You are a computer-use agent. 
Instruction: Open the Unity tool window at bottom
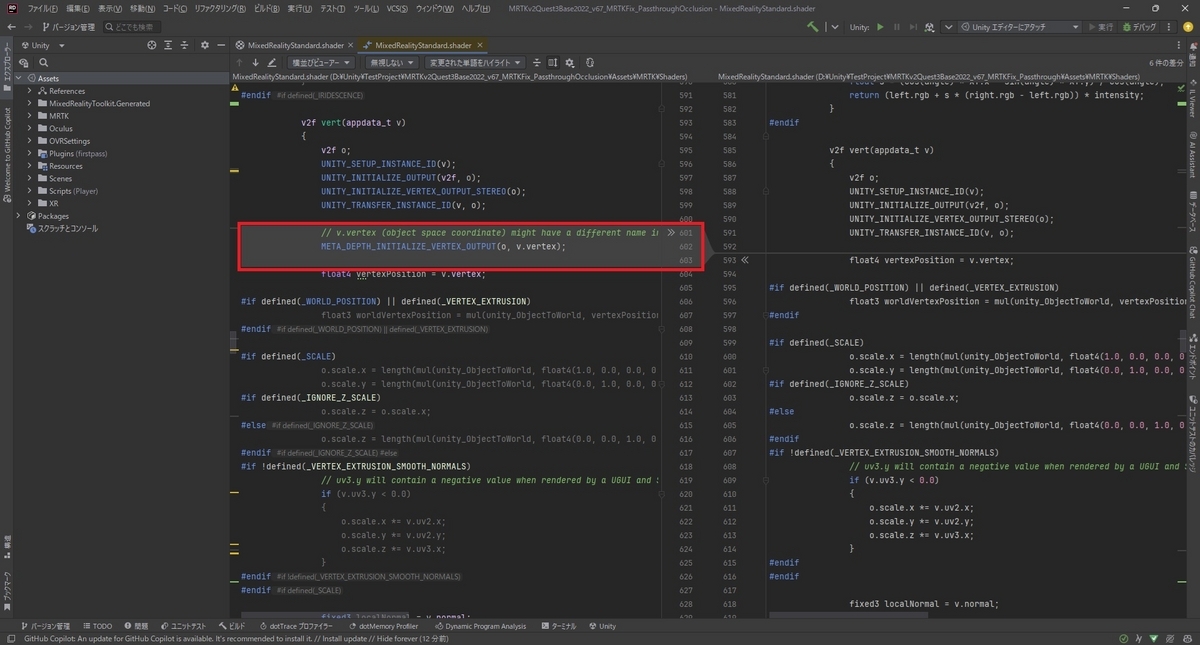point(601,626)
